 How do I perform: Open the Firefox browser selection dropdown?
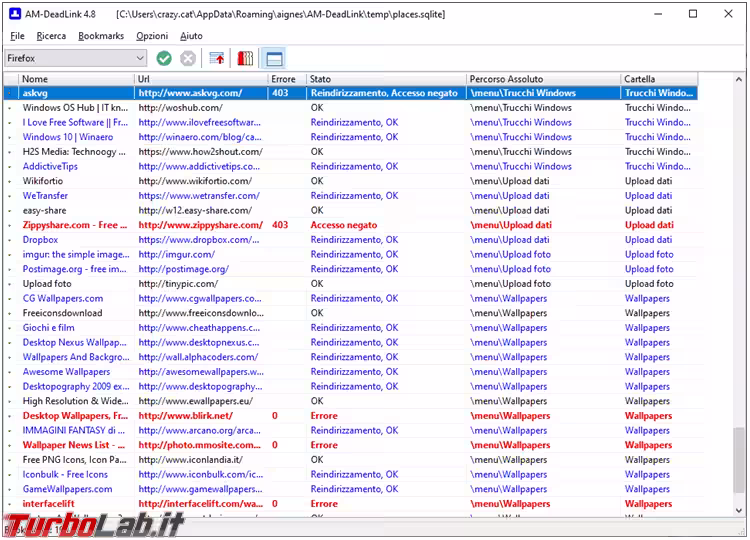[x=75, y=58]
